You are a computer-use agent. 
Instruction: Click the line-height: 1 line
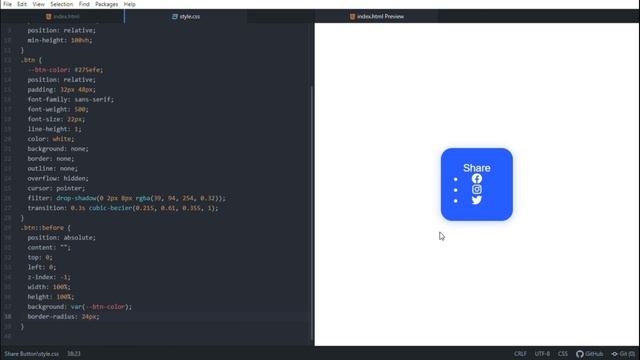click(x=54, y=129)
